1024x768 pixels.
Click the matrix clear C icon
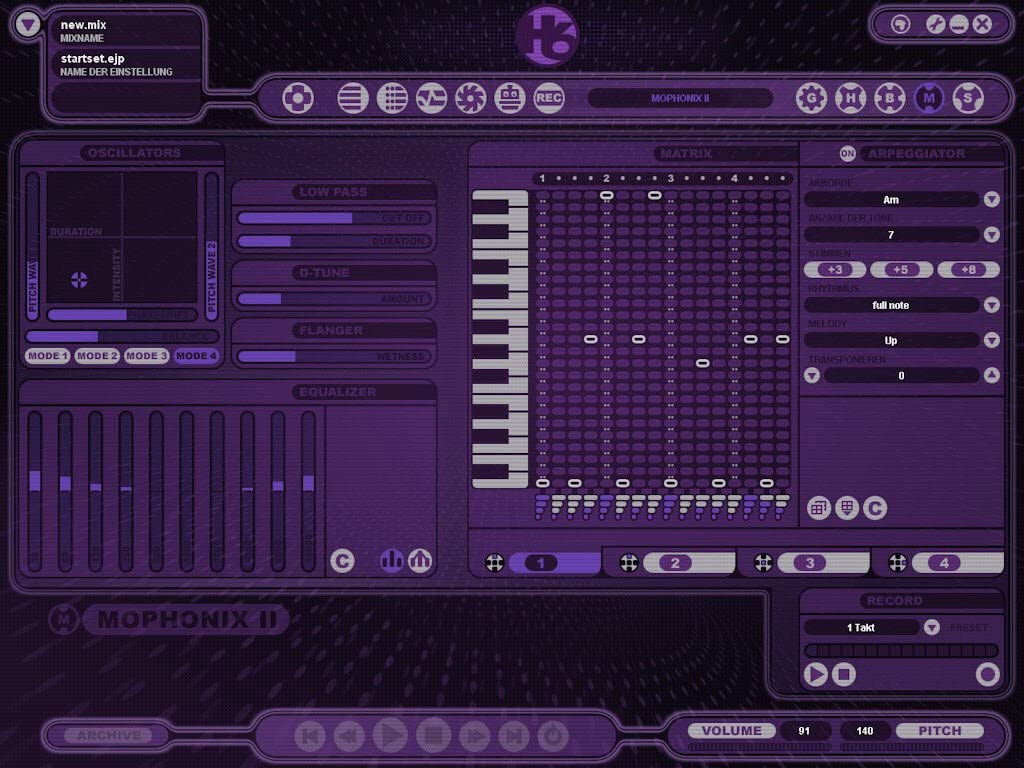(875, 509)
